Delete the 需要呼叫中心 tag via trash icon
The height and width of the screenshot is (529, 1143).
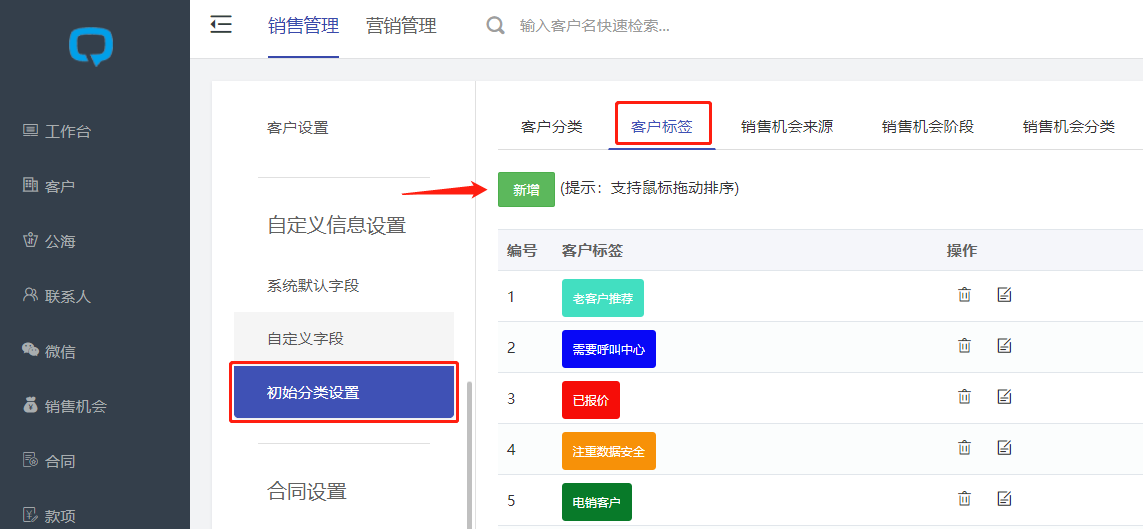[x=964, y=345]
